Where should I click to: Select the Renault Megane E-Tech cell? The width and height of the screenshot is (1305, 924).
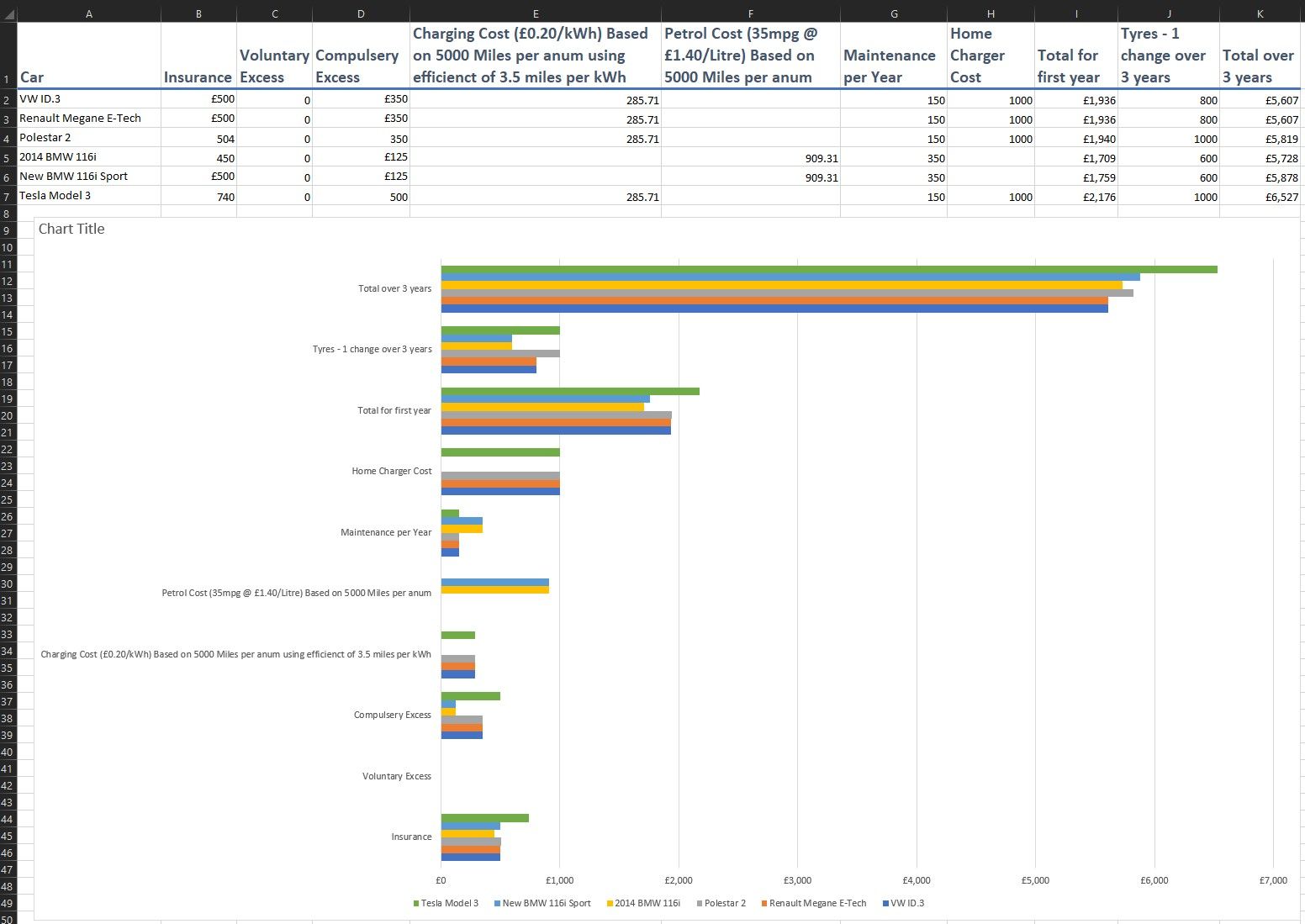coord(88,119)
